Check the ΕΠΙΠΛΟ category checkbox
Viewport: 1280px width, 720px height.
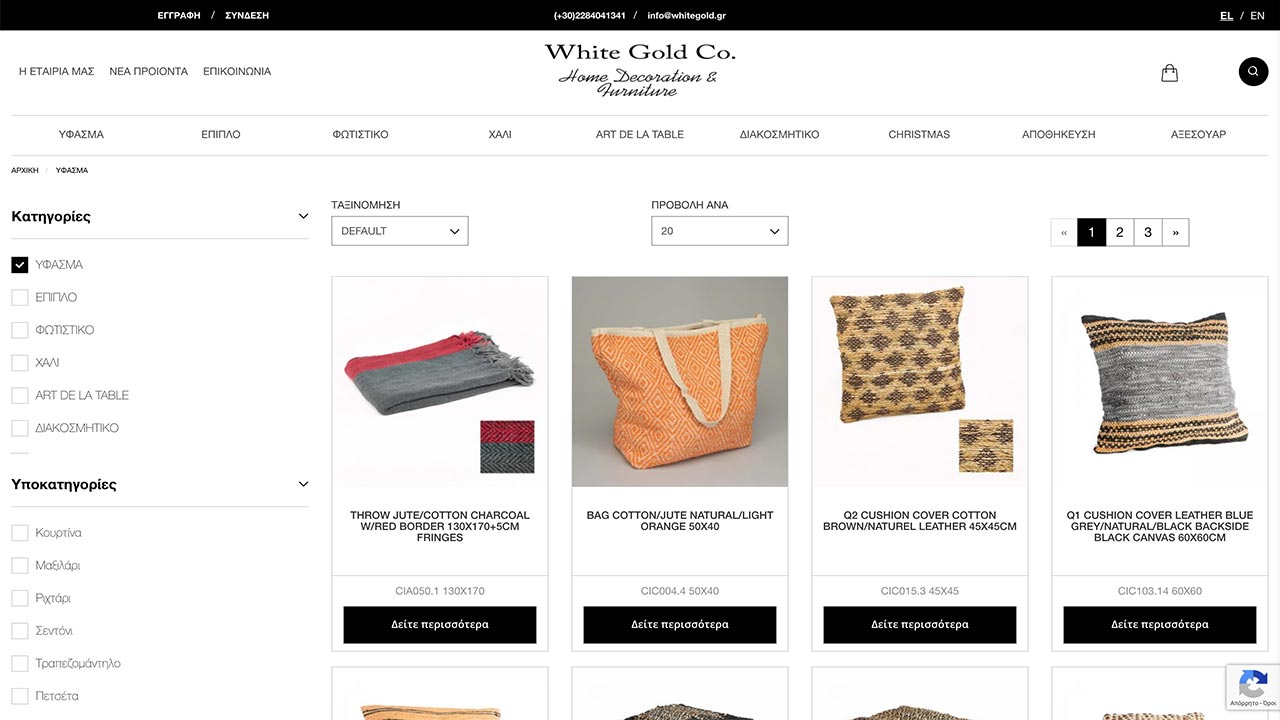pyautogui.click(x=19, y=298)
